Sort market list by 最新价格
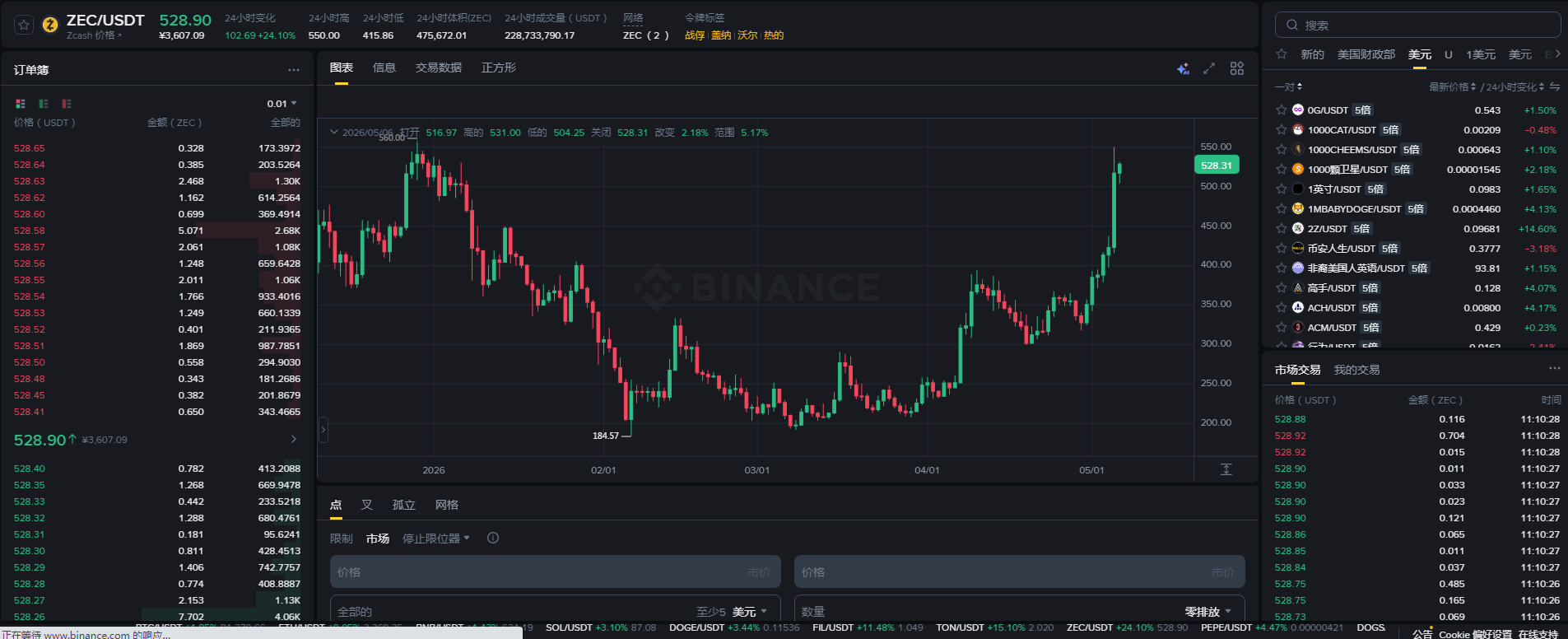The width and height of the screenshot is (1568, 639). point(1452,86)
